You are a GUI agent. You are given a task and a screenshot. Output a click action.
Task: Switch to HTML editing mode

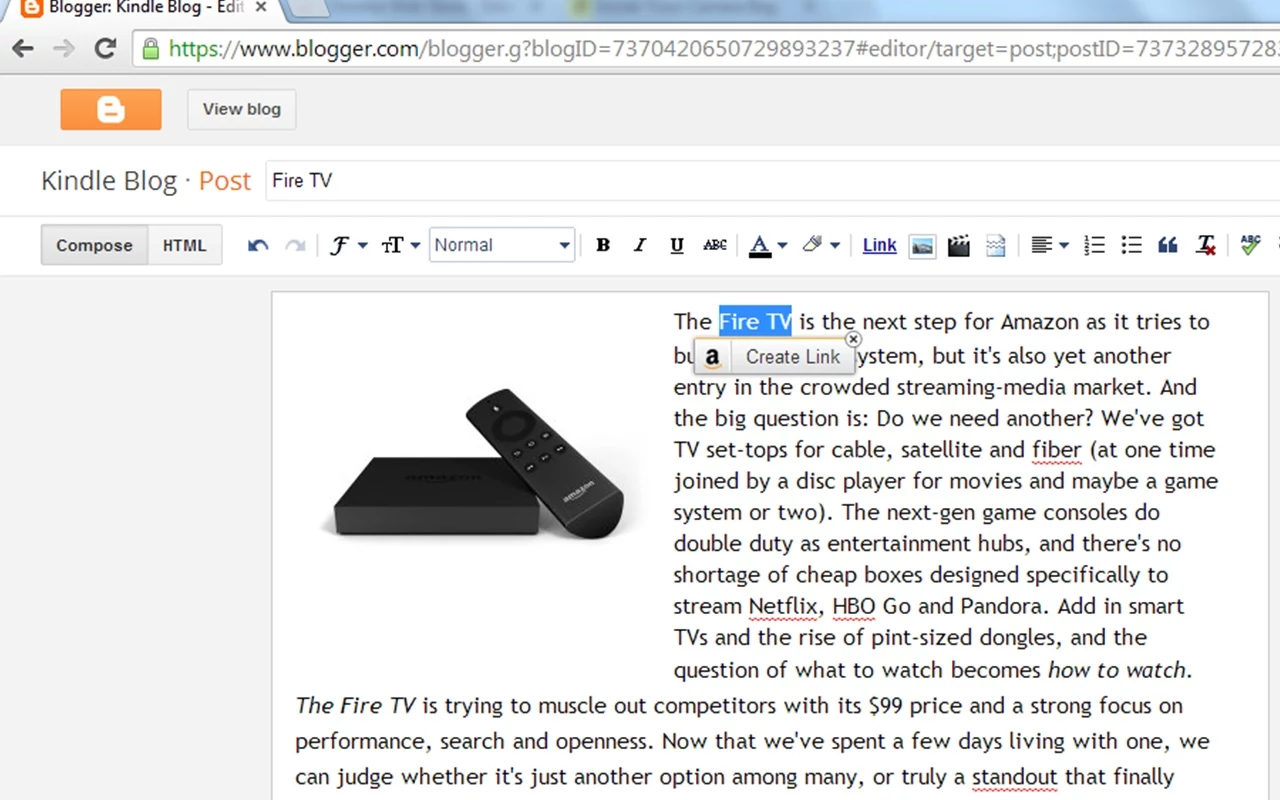point(184,245)
